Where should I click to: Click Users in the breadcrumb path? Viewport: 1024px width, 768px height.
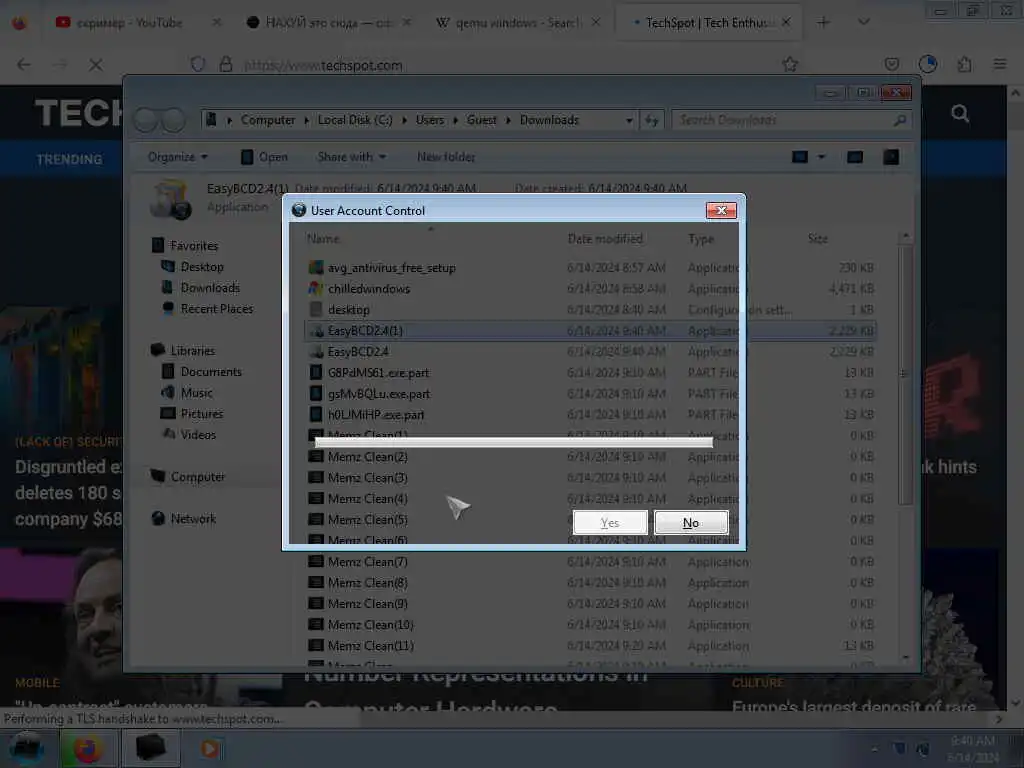point(430,120)
